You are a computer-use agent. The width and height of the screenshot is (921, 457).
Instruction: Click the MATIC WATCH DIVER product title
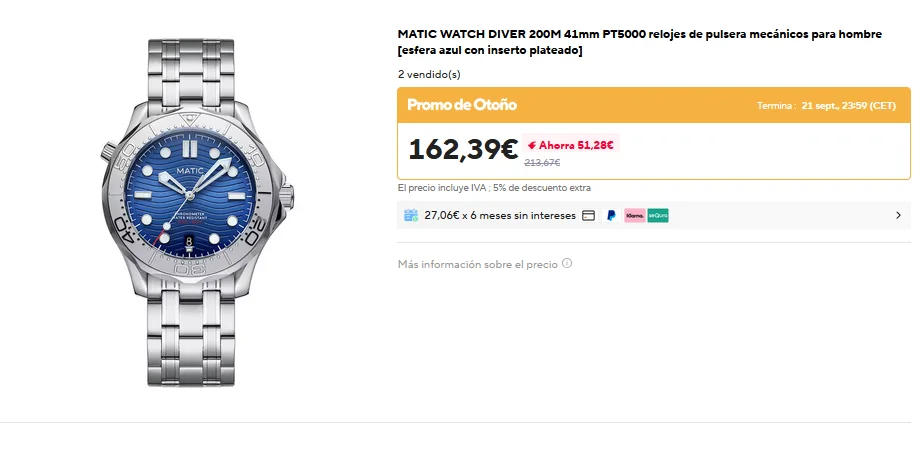pos(640,42)
